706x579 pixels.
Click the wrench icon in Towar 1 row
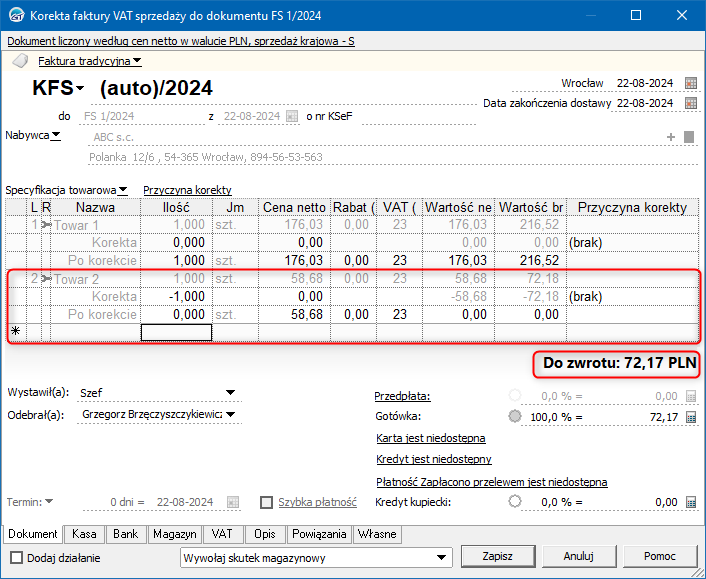click(x=46, y=225)
